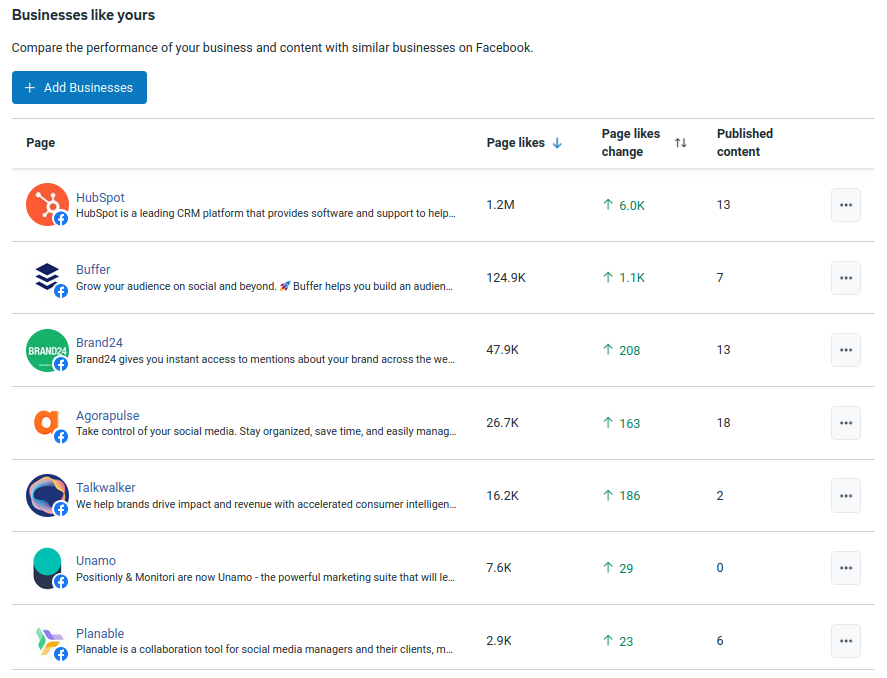Open Talkwalker row more options menu

click(x=846, y=496)
